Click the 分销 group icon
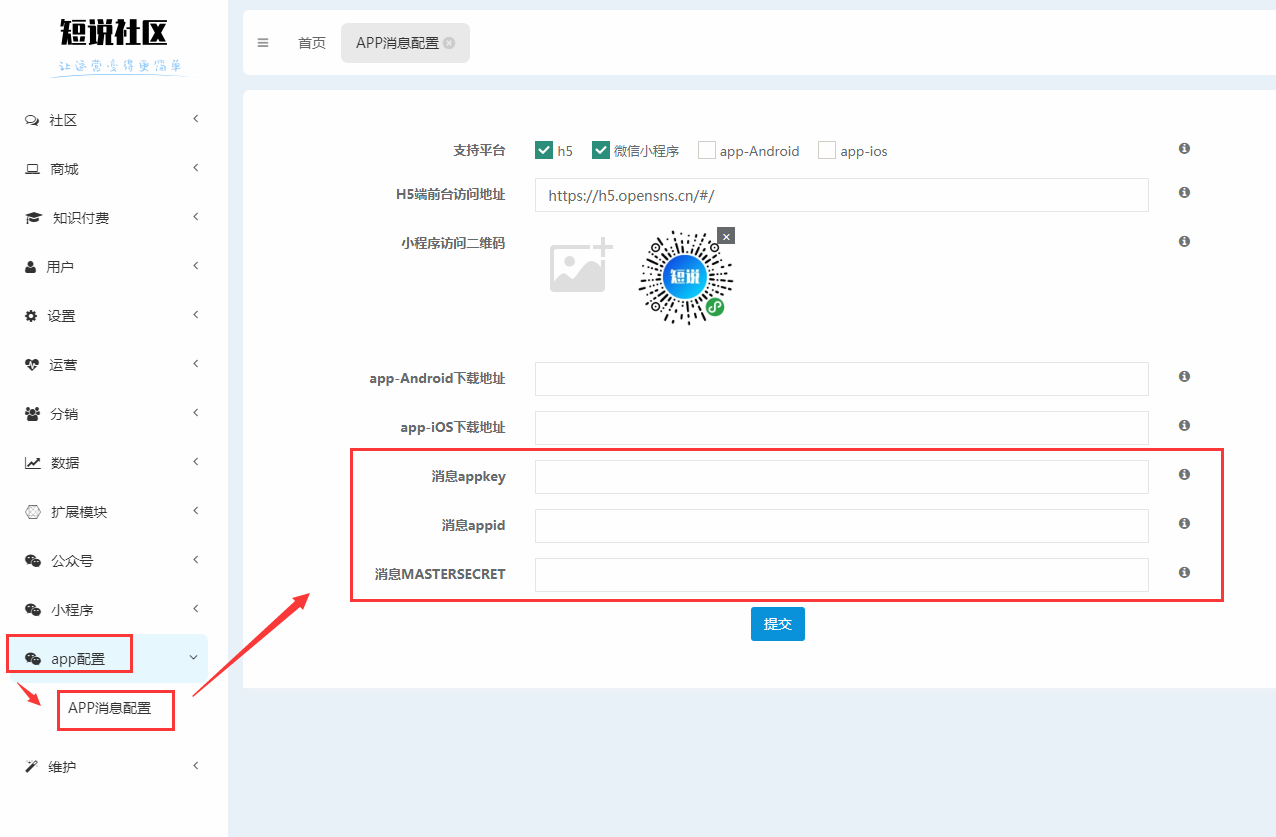The height and width of the screenshot is (837, 1276). (x=32, y=414)
